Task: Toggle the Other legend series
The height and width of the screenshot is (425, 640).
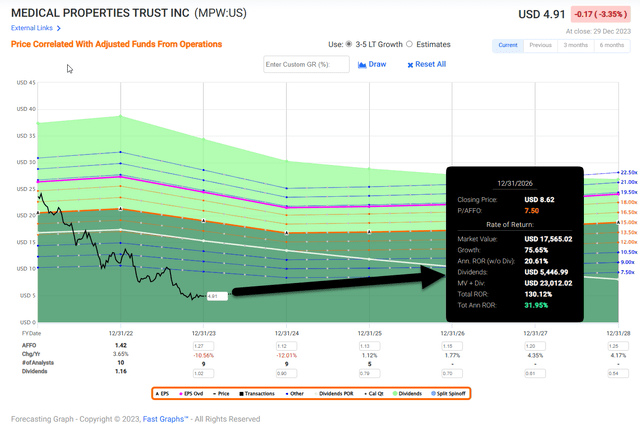Action: [295, 394]
